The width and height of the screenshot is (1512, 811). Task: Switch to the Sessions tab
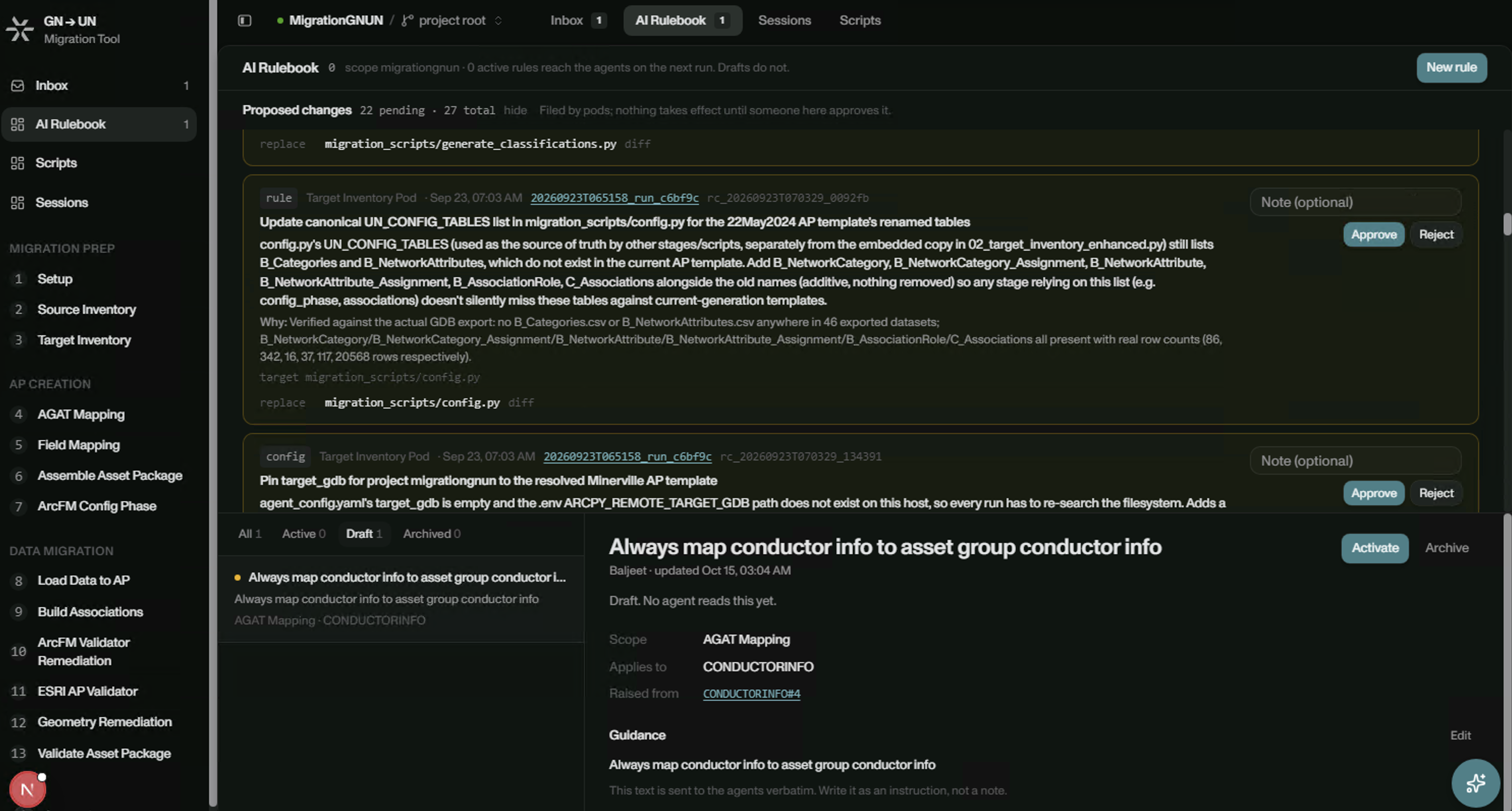point(784,20)
